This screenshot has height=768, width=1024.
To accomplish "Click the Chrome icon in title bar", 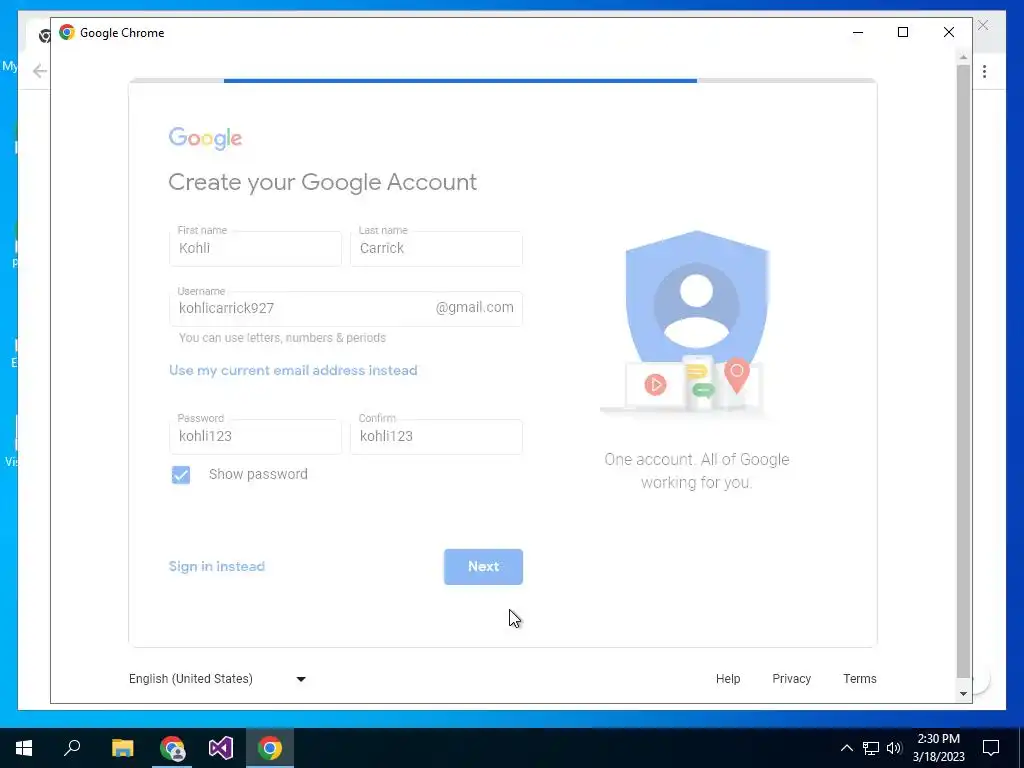I will click(67, 33).
